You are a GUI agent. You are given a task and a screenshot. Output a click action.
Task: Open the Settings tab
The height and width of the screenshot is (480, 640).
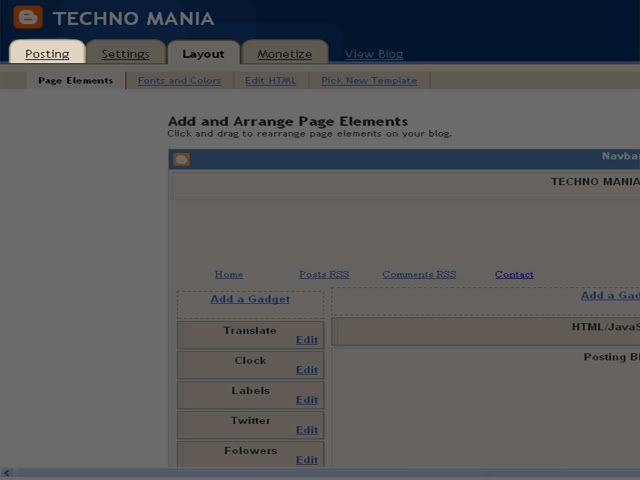tap(125, 54)
